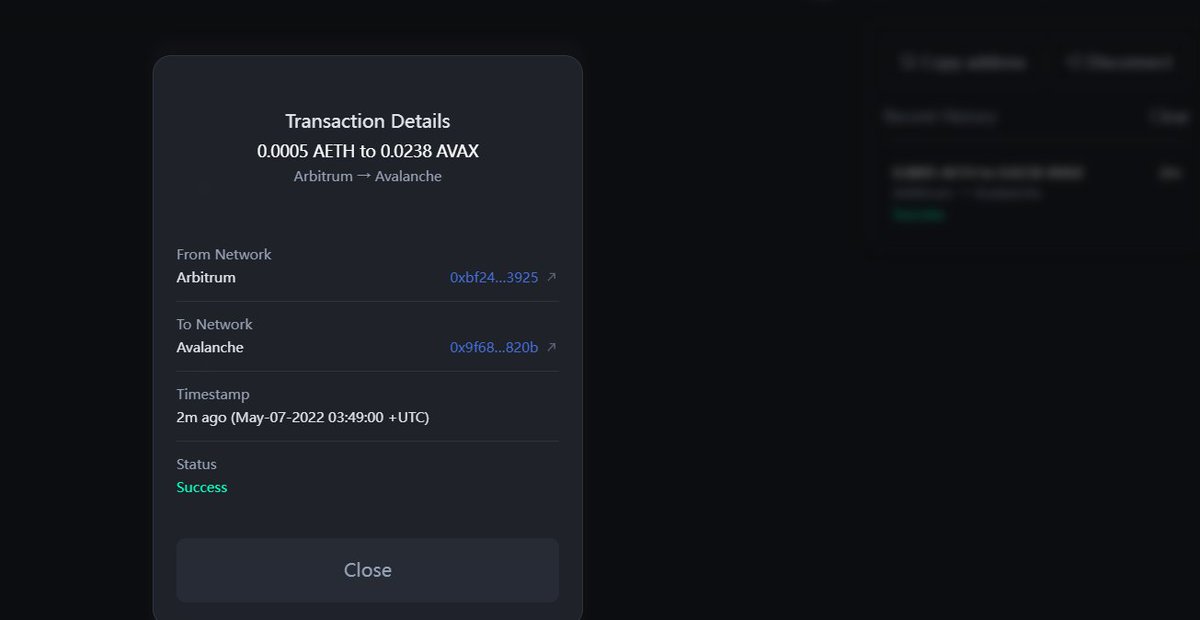Click the From Network label
The width and height of the screenshot is (1200, 620).
tap(224, 254)
